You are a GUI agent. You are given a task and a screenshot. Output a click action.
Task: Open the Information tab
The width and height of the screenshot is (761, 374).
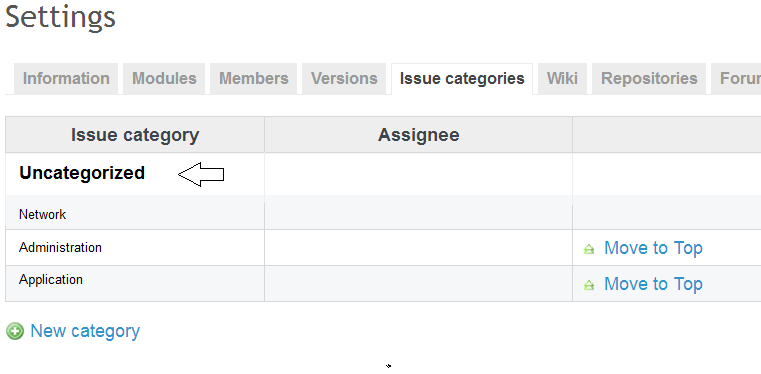coord(66,79)
